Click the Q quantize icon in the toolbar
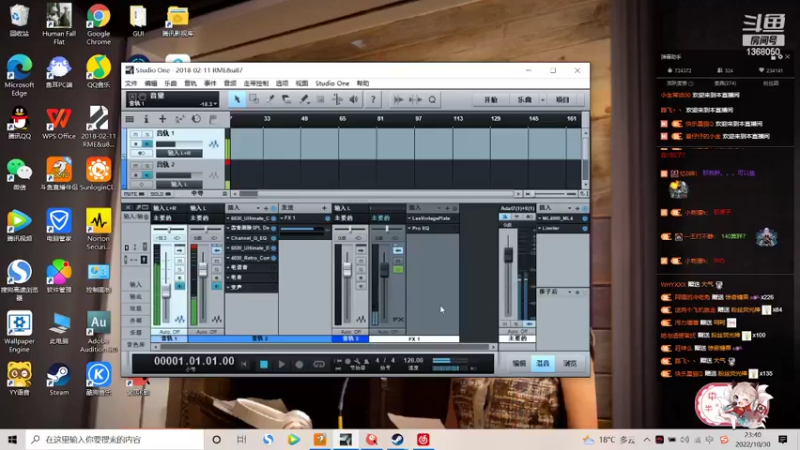 432,99
